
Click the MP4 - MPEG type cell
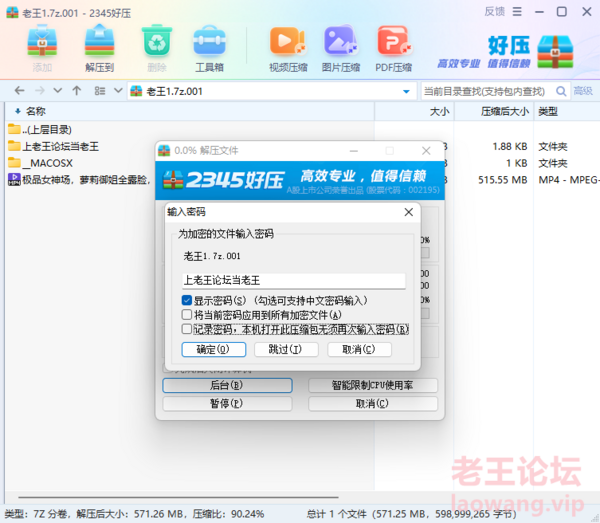point(569,180)
